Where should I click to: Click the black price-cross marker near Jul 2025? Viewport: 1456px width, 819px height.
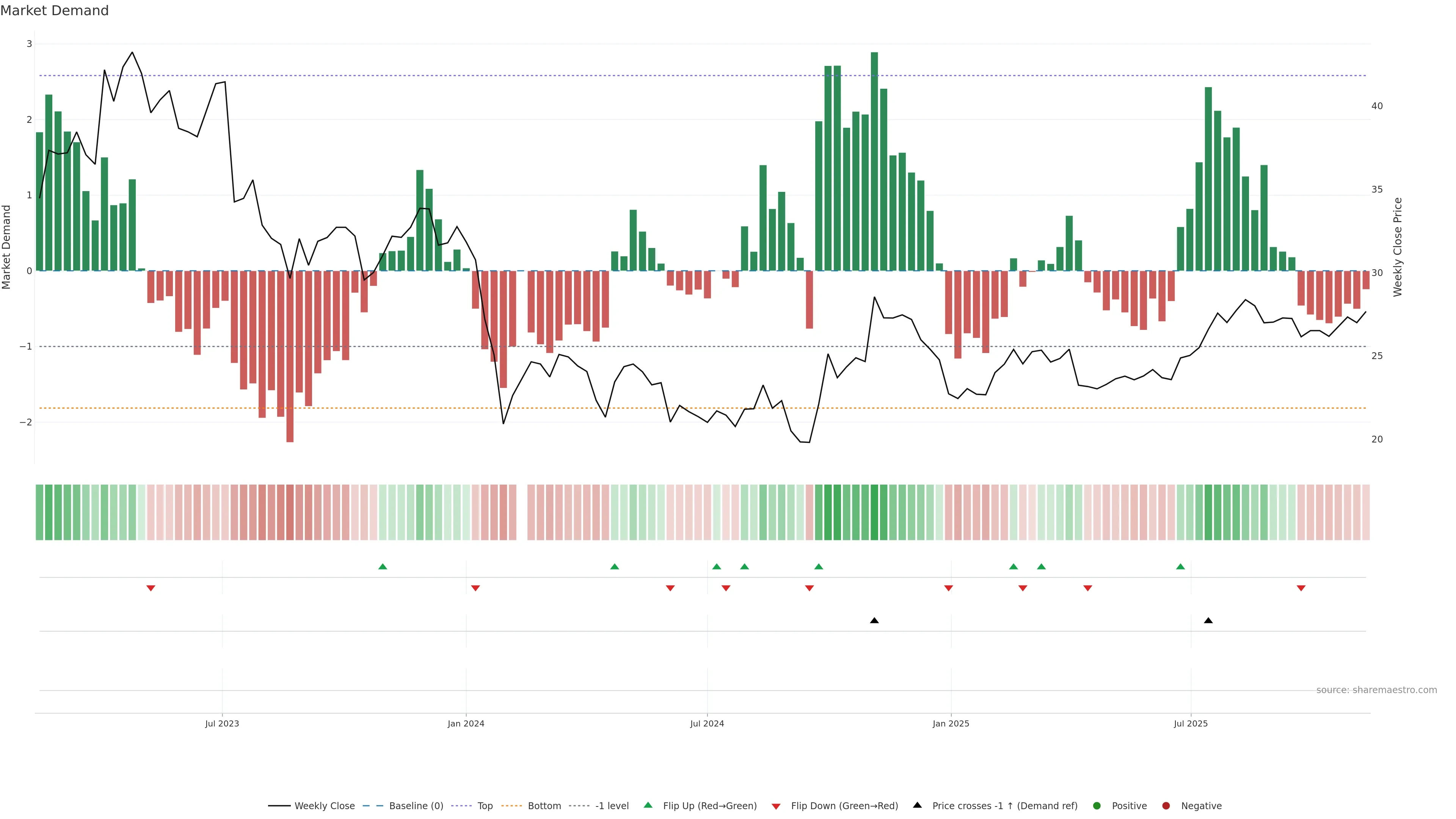coord(1208,621)
